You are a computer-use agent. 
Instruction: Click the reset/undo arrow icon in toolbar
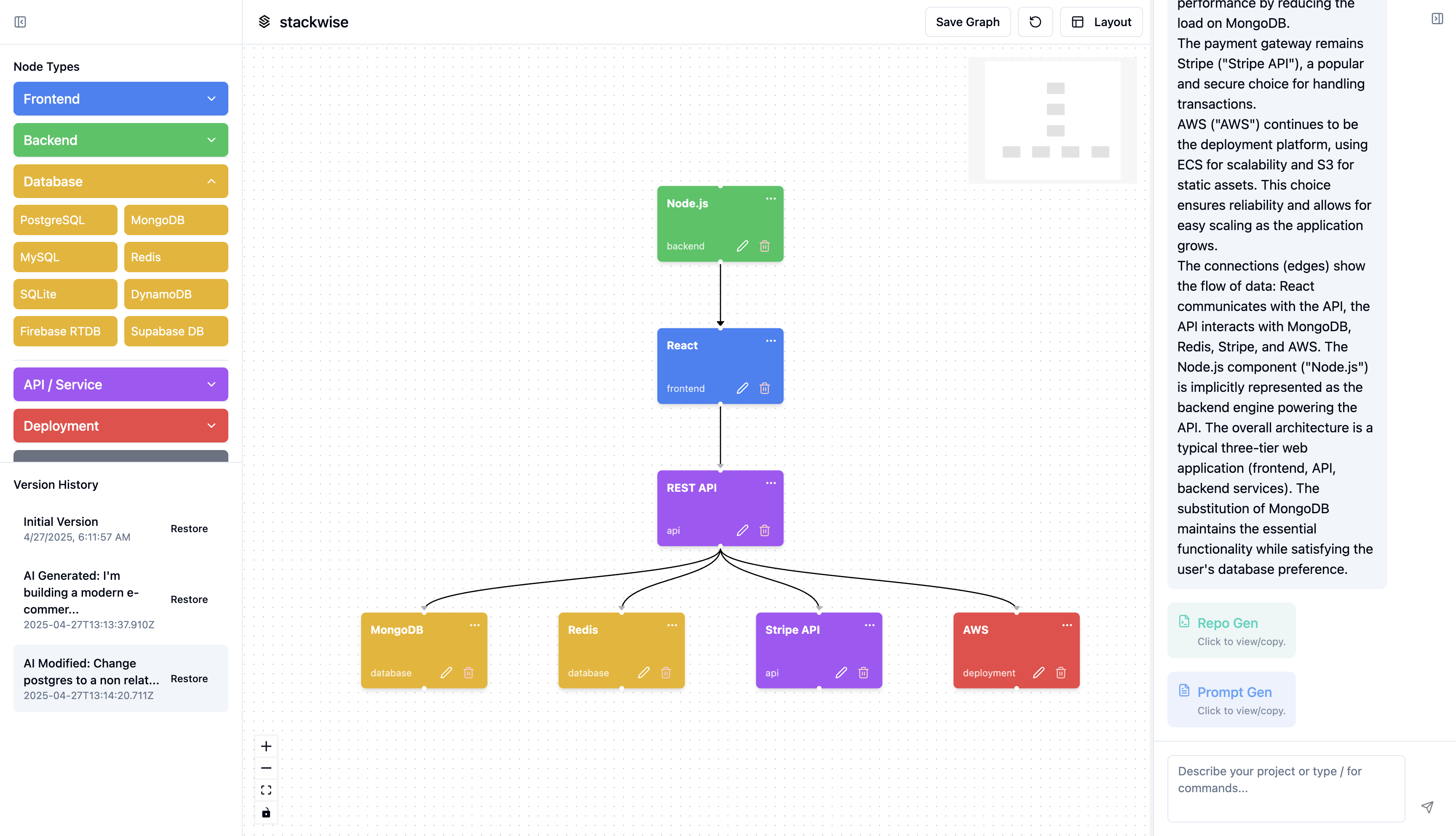coord(1035,22)
